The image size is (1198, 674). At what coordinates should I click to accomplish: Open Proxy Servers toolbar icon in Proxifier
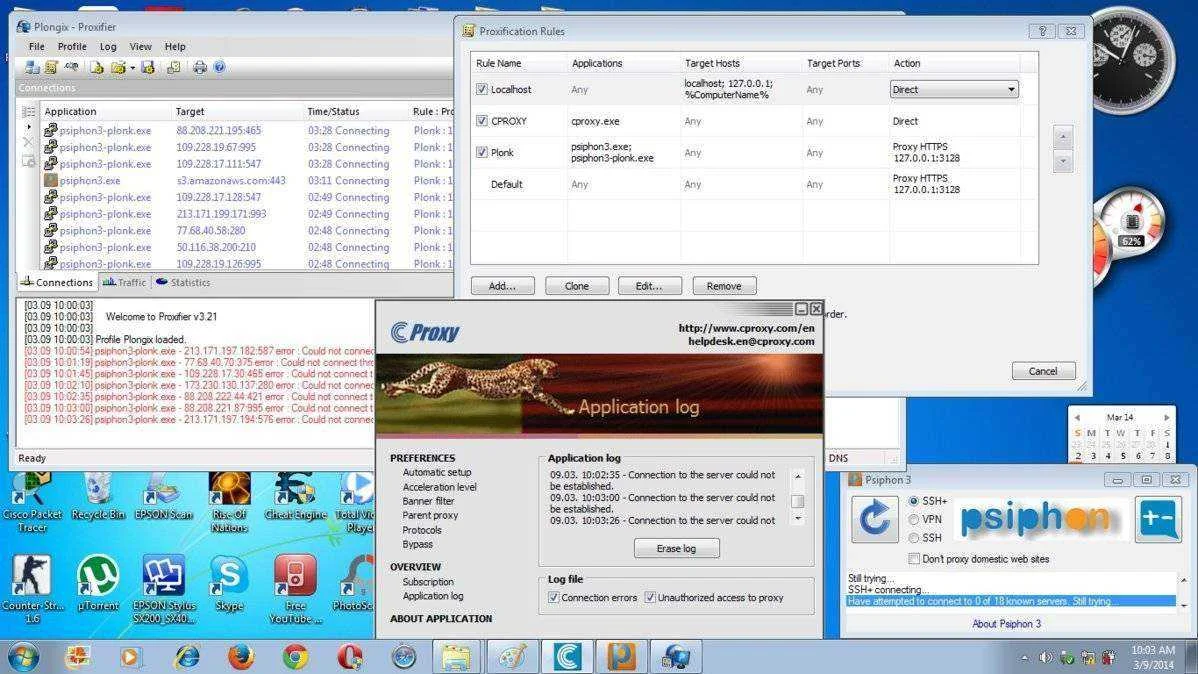32,67
